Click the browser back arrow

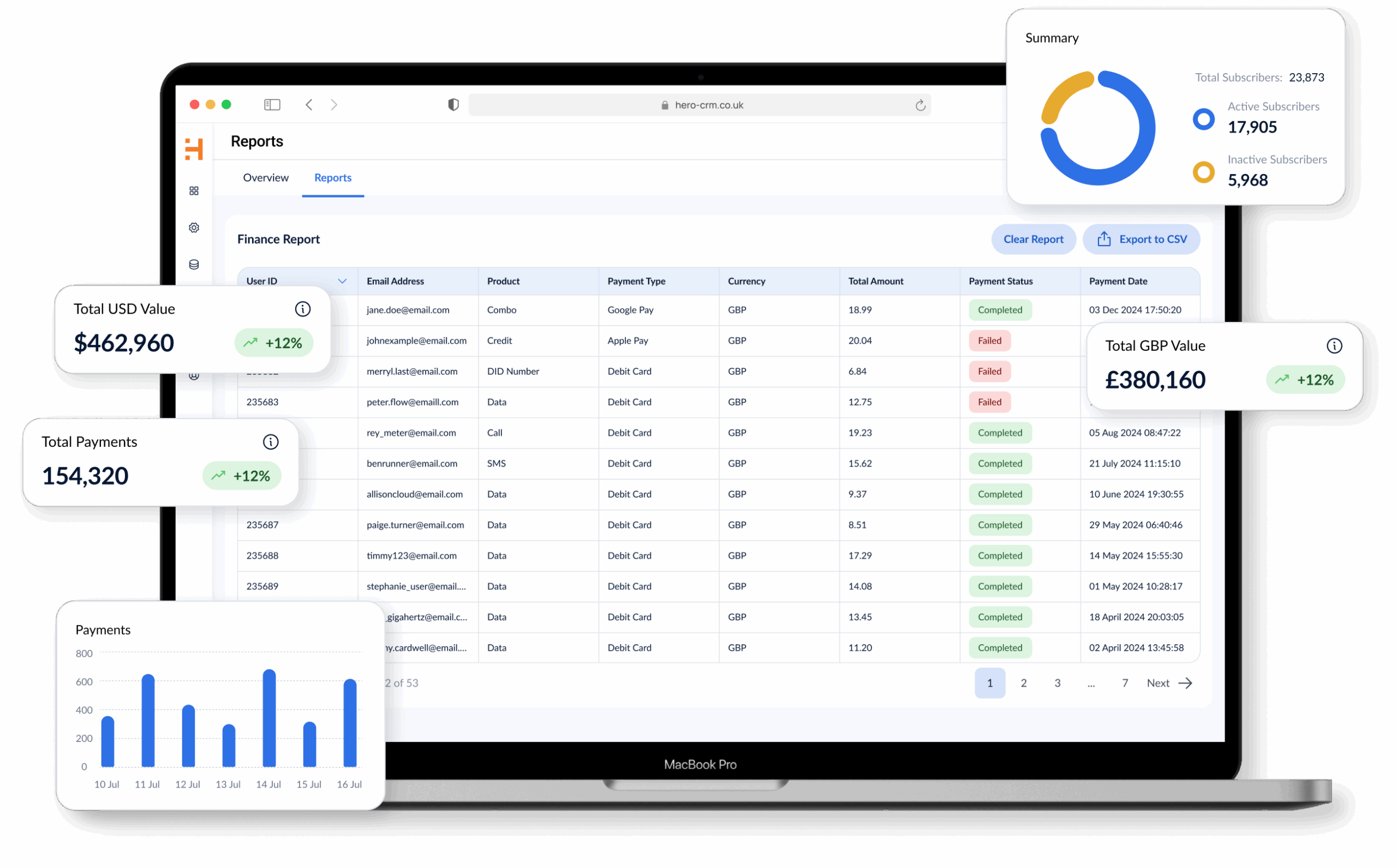click(309, 105)
